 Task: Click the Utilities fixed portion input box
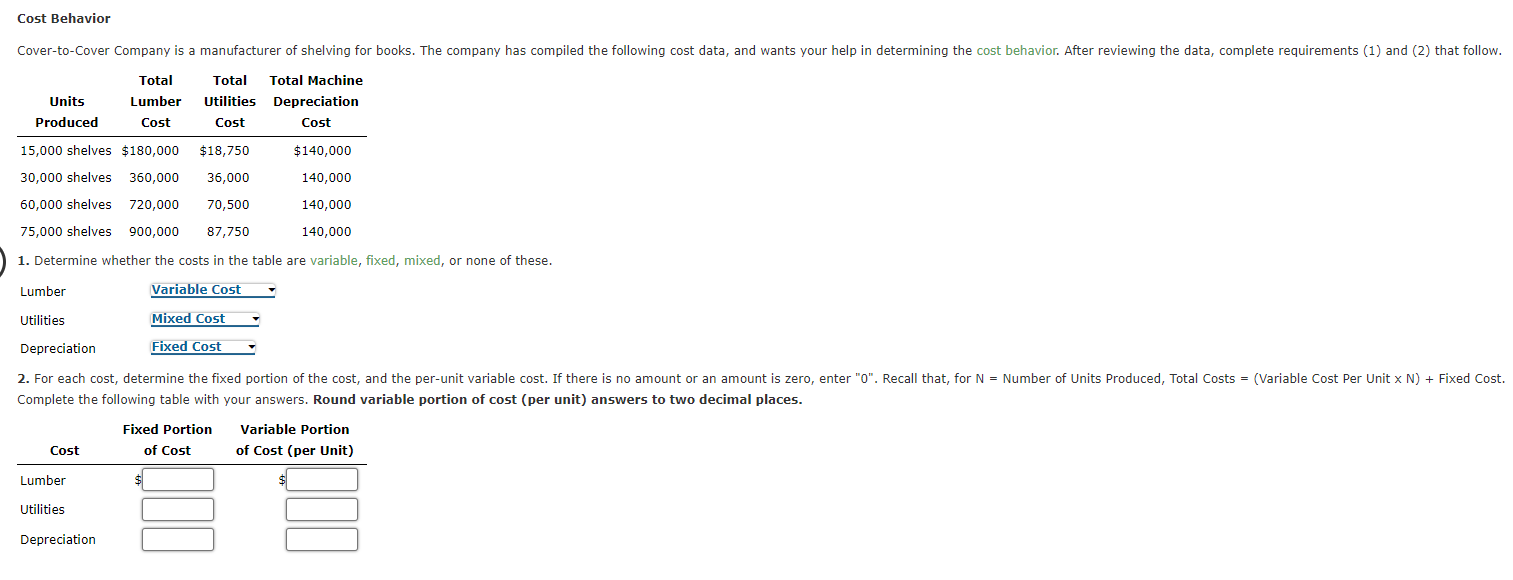pos(178,509)
